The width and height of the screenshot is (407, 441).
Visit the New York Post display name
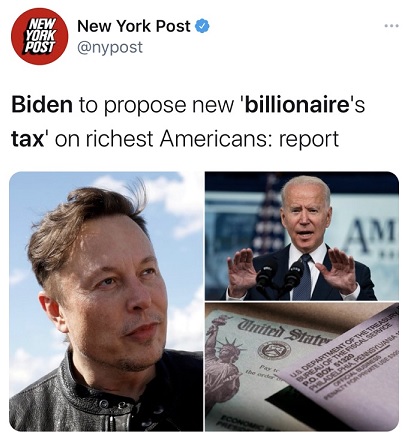[134, 26]
